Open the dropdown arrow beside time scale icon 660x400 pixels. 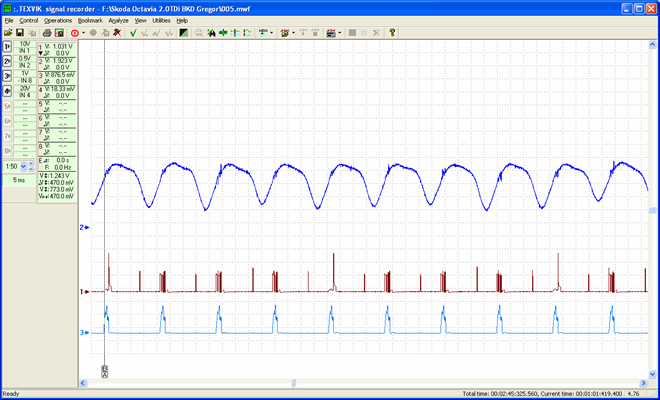(x=271, y=33)
